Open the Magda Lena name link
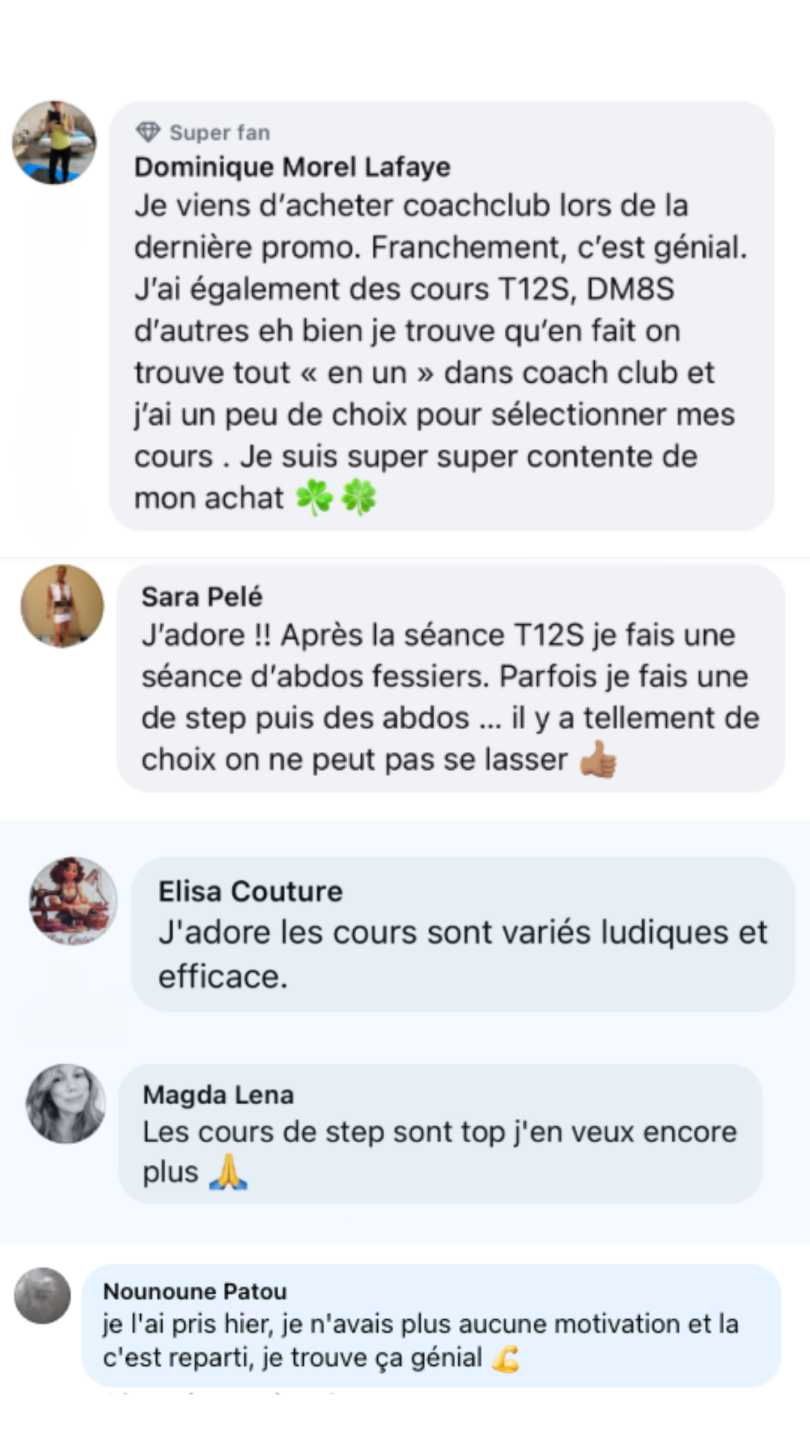The width and height of the screenshot is (810, 1440). click(x=218, y=1095)
